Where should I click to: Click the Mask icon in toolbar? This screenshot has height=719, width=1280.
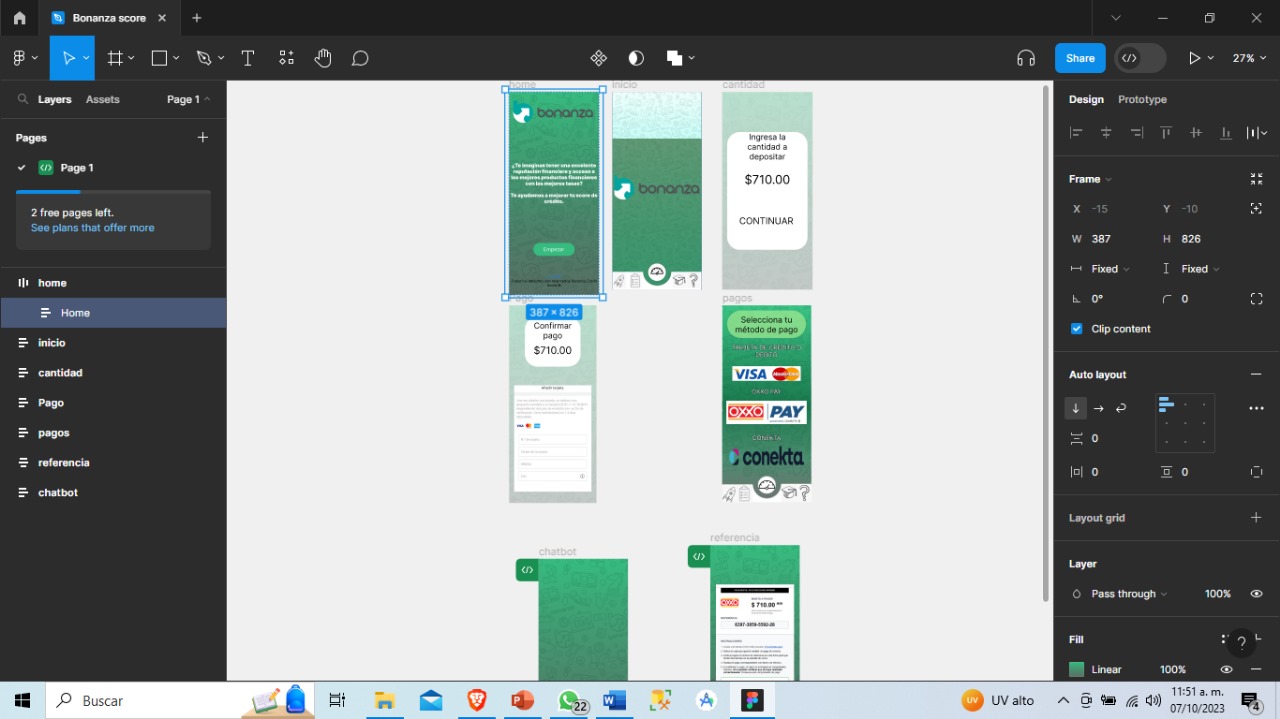coord(636,58)
